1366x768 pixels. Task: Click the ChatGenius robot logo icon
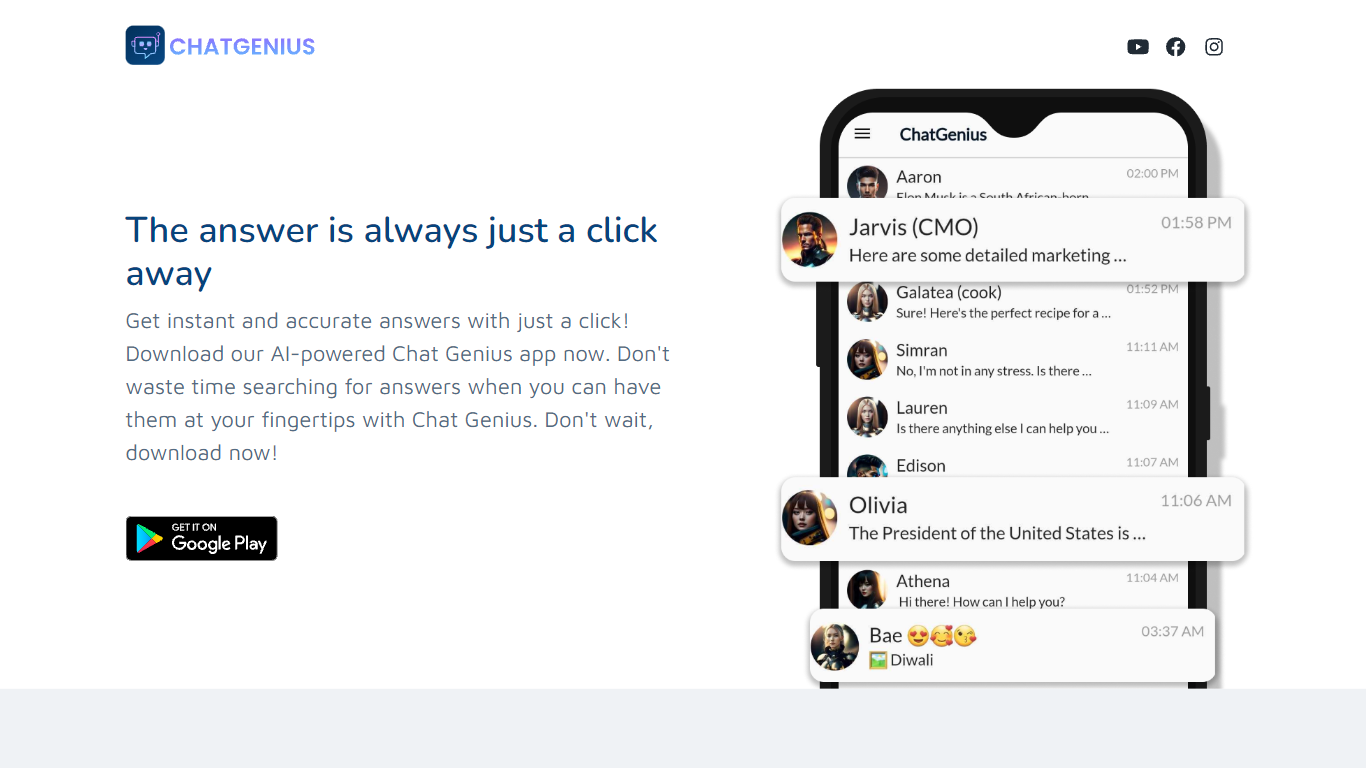tap(145, 46)
